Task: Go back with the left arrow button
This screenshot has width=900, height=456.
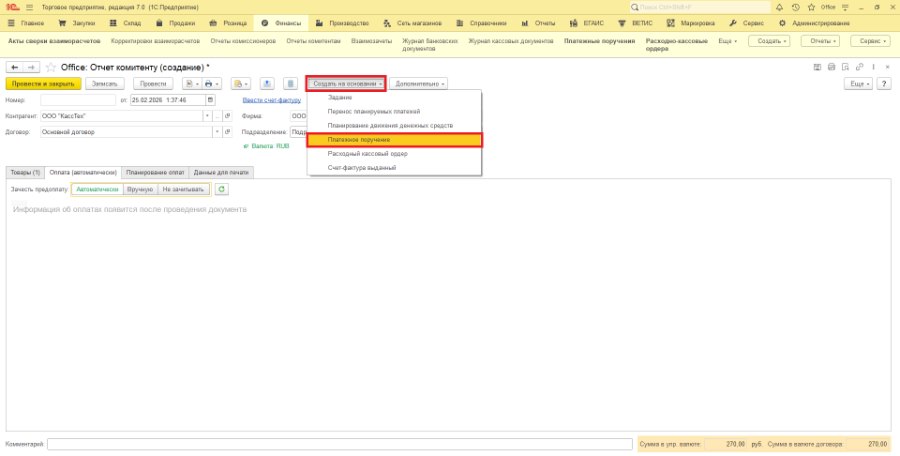Action: (15, 67)
